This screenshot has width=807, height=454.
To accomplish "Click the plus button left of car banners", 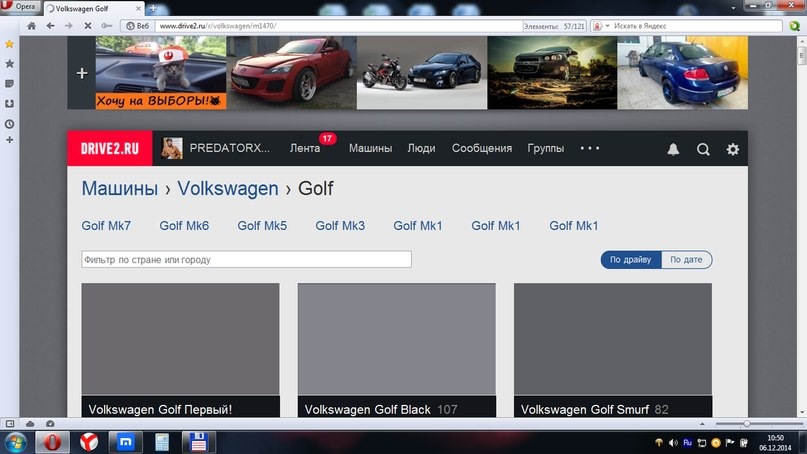I will (82, 73).
